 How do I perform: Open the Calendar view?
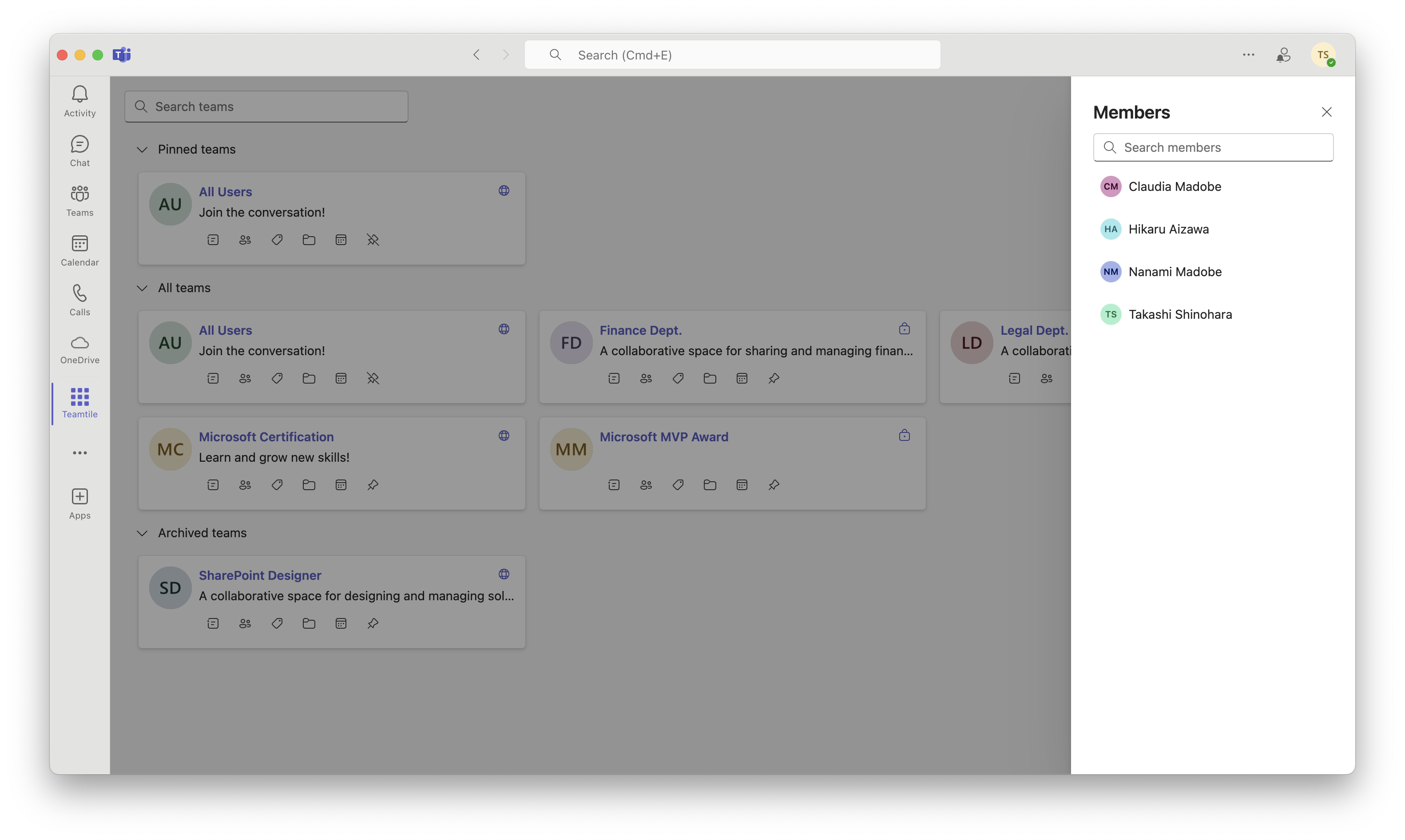pyautogui.click(x=79, y=250)
